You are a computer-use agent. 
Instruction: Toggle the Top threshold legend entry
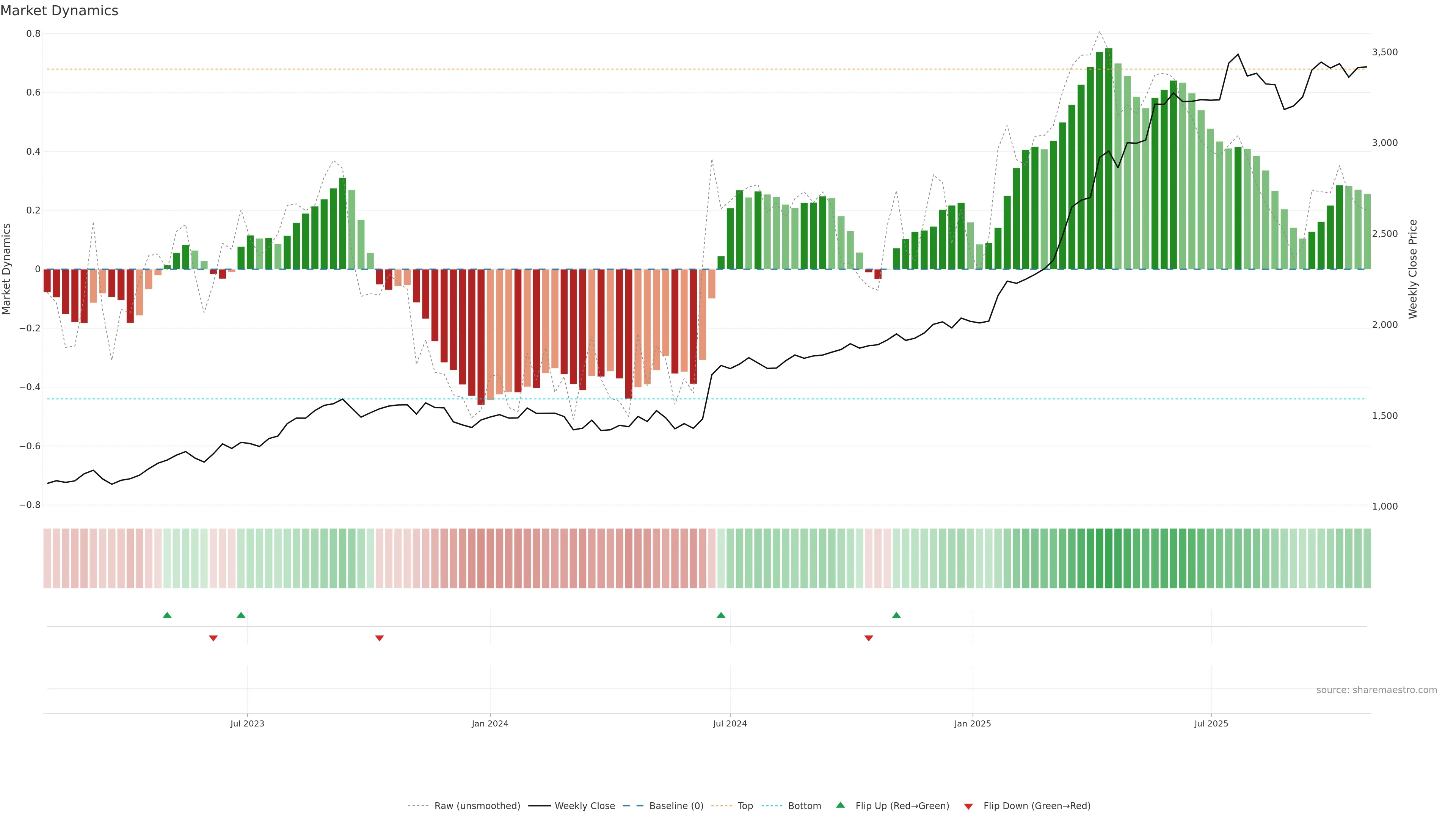(x=745, y=806)
